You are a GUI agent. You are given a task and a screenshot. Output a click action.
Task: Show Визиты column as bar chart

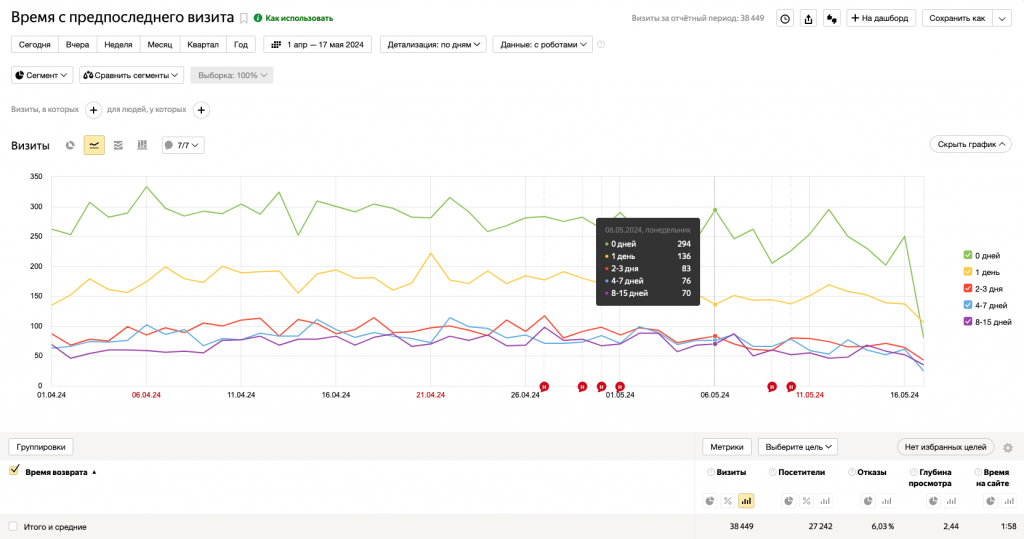coord(746,501)
